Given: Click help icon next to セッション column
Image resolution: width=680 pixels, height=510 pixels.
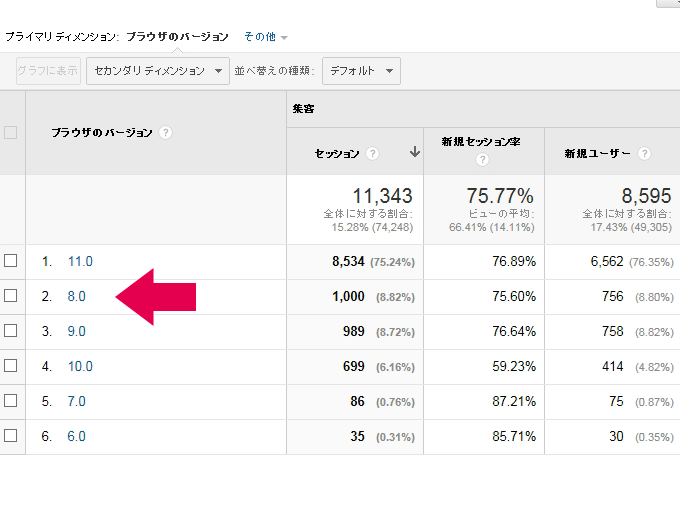Looking at the screenshot, I should (x=372, y=154).
